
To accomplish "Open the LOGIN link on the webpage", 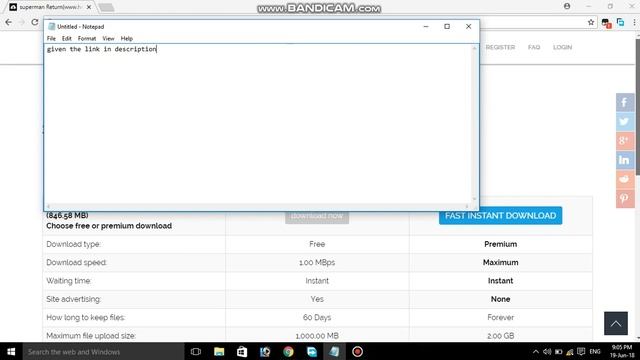I will point(562,47).
